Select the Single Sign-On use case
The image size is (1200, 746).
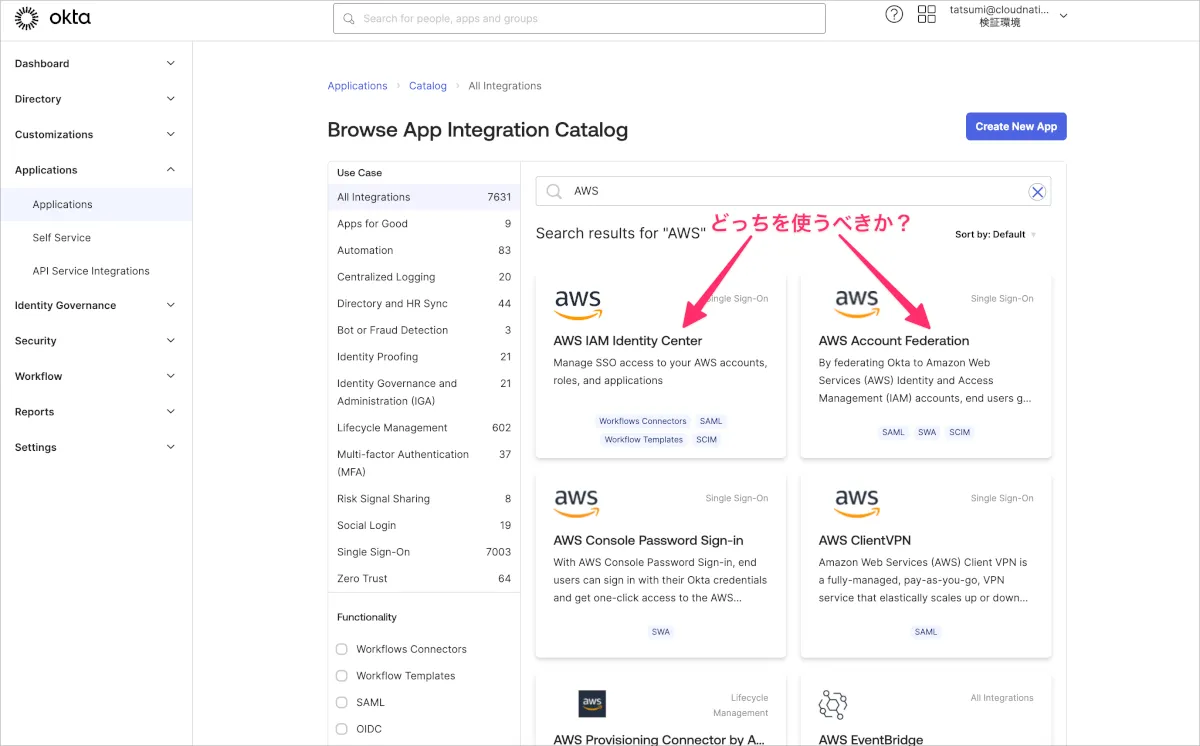tap(374, 552)
